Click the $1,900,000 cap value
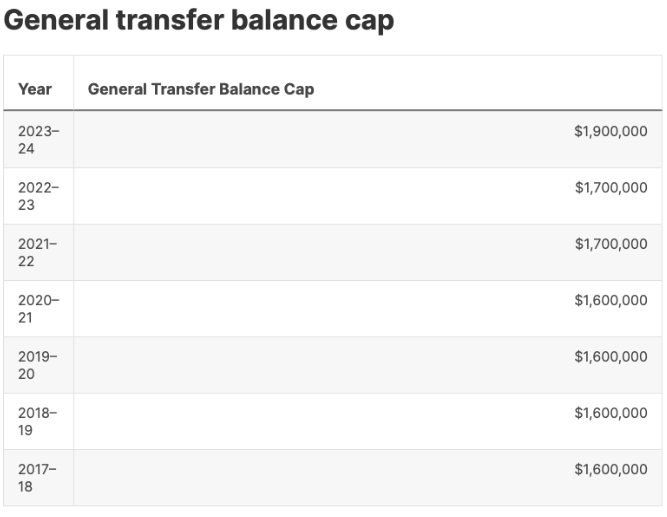Screen dimensions: 667x517 click(x=610, y=131)
